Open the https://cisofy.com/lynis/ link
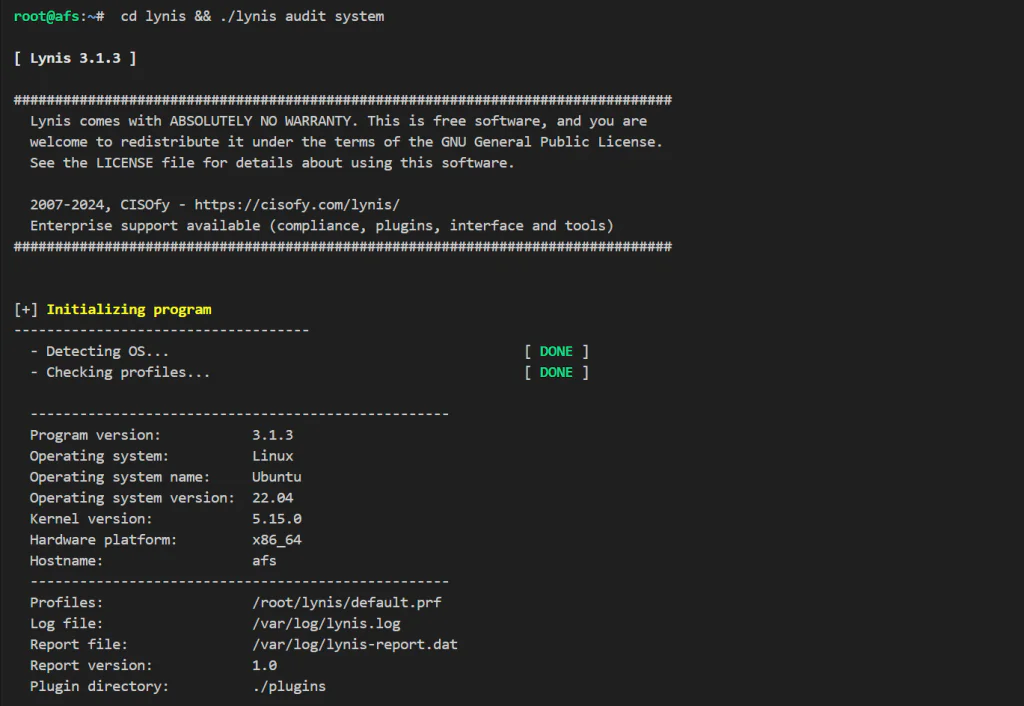The image size is (1024, 706). pyautogui.click(x=297, y=204)
